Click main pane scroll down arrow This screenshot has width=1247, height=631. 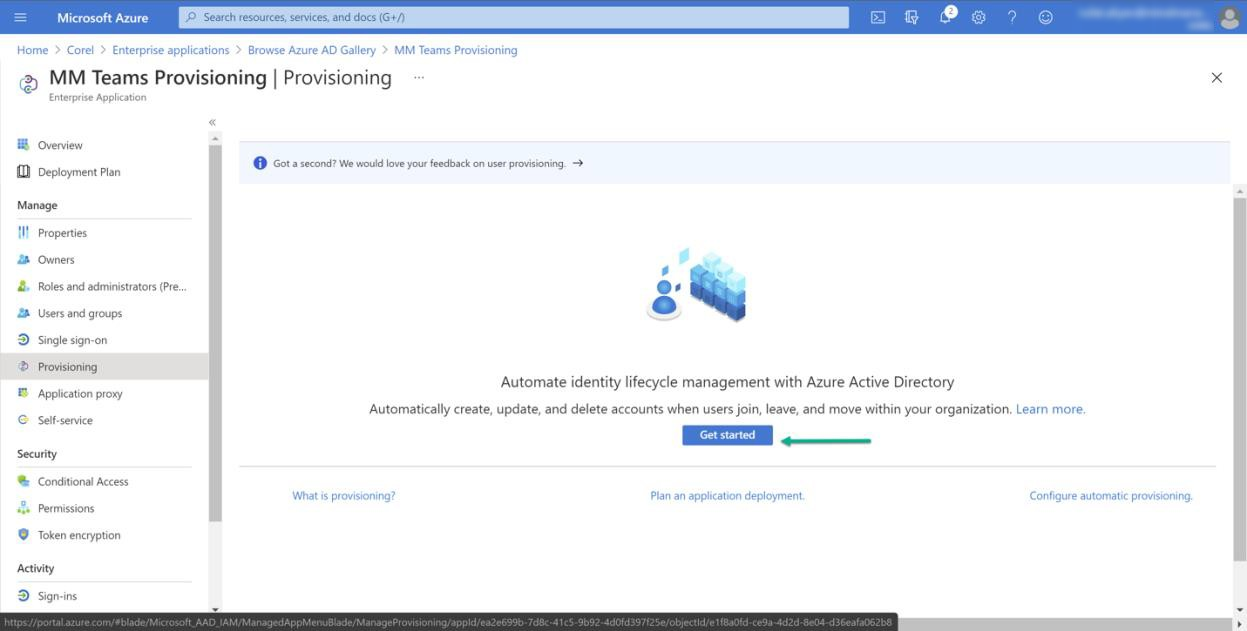[1240, 609]
